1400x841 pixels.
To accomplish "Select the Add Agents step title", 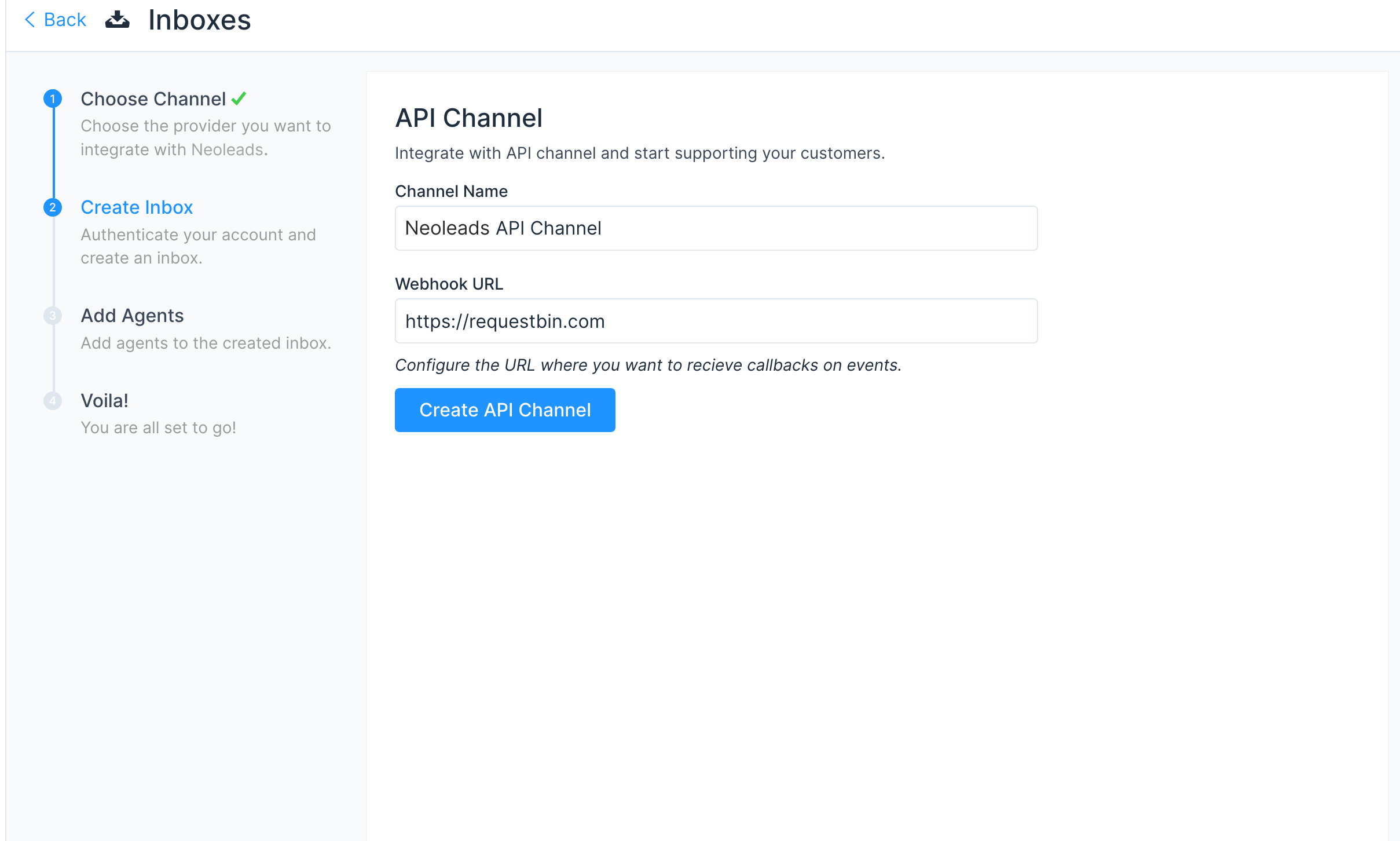I will pyautogui.click(x=132, y=316).
